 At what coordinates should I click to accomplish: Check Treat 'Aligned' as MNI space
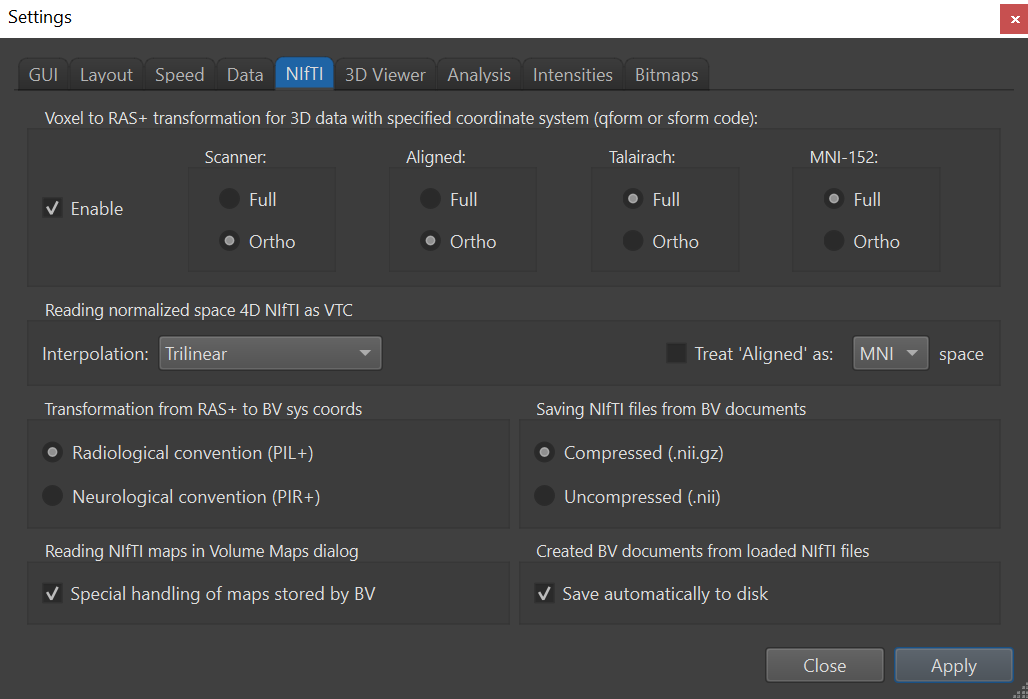[678, 353]
